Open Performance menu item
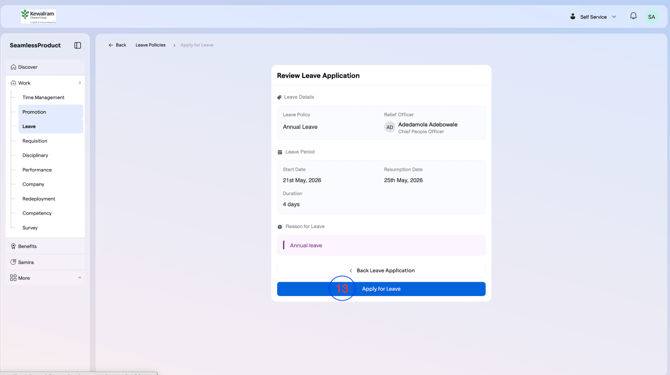Image resolution: width=670 pixels, height=375 pixels. 37,170
